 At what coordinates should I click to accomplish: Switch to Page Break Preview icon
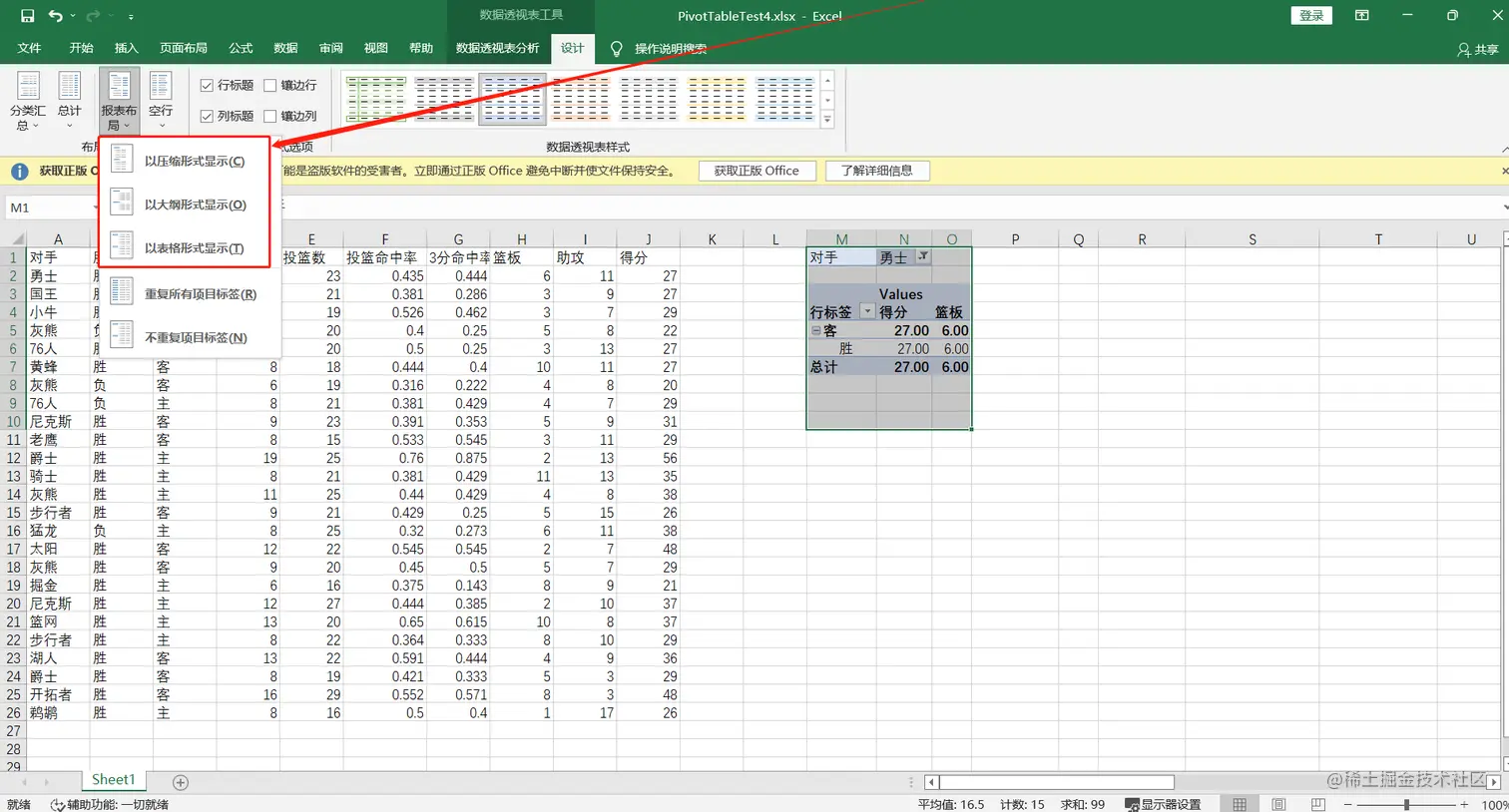click(1317, 804)
